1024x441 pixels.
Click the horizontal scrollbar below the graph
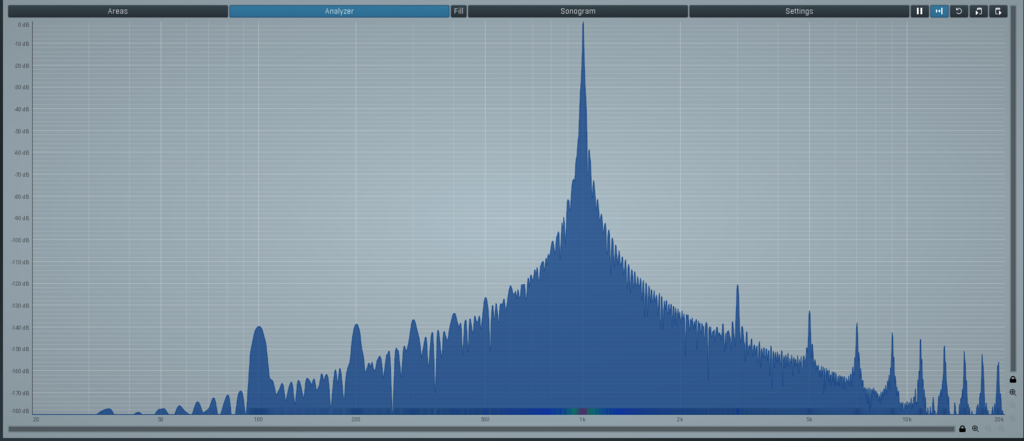(x=481, y=429)
